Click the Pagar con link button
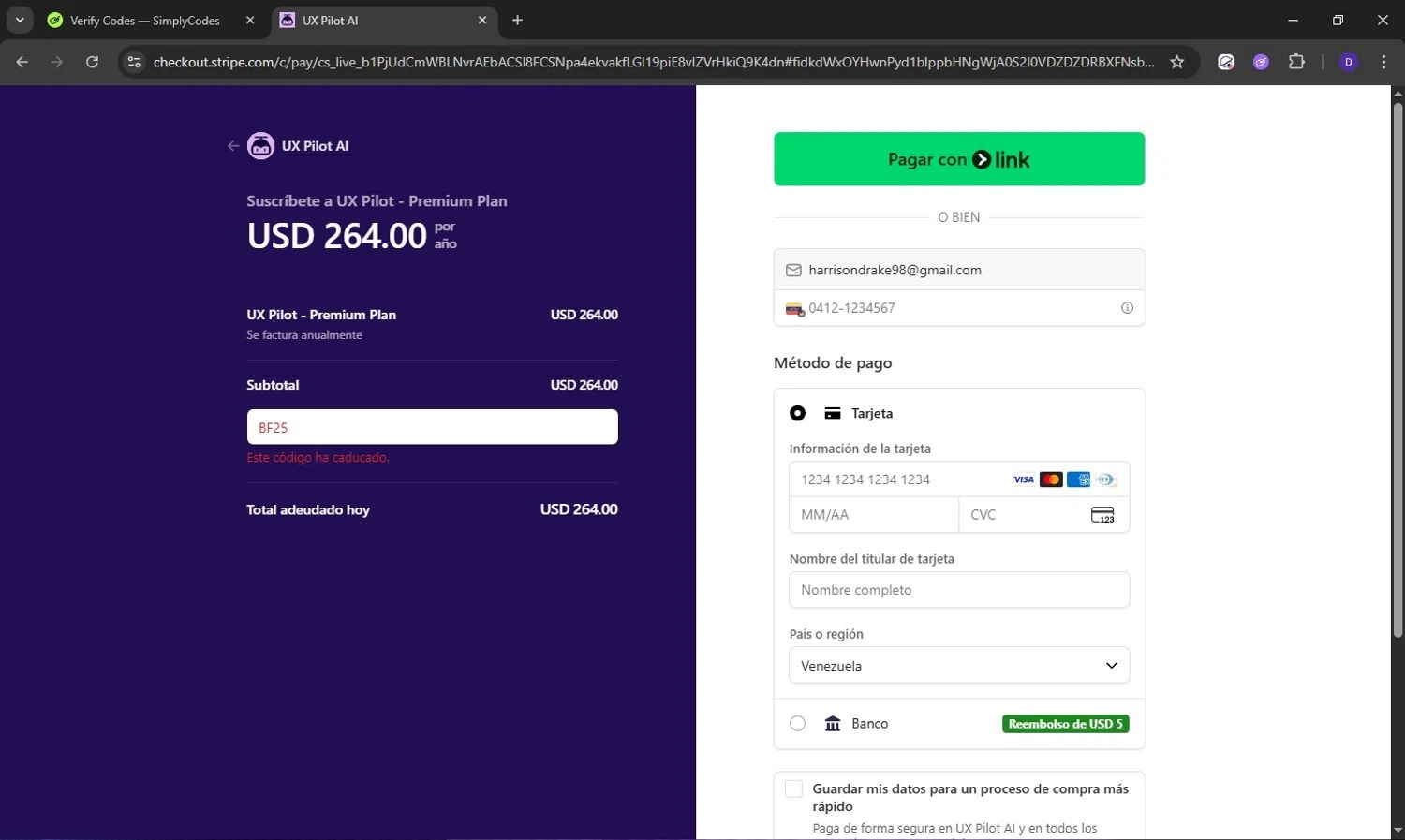 (959, 159)
